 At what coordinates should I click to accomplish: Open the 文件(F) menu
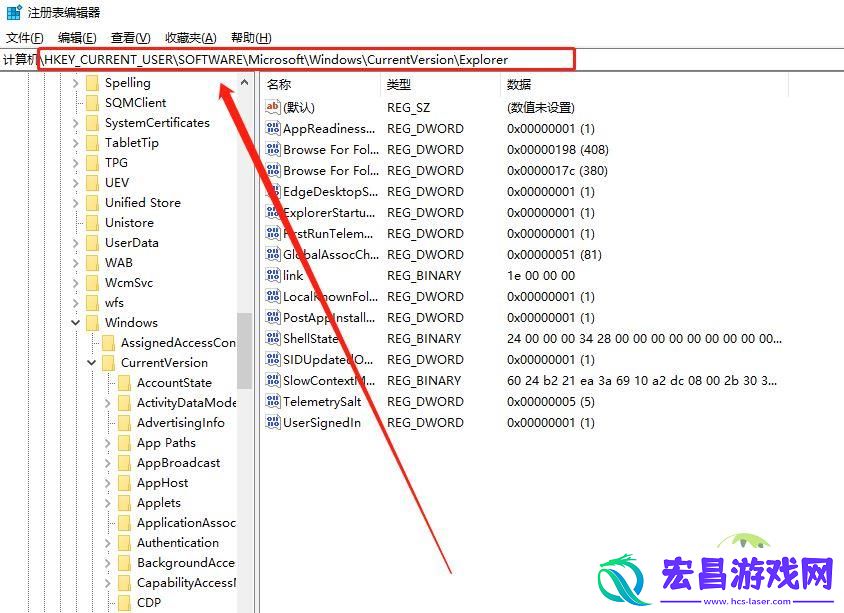click(24, 38)
